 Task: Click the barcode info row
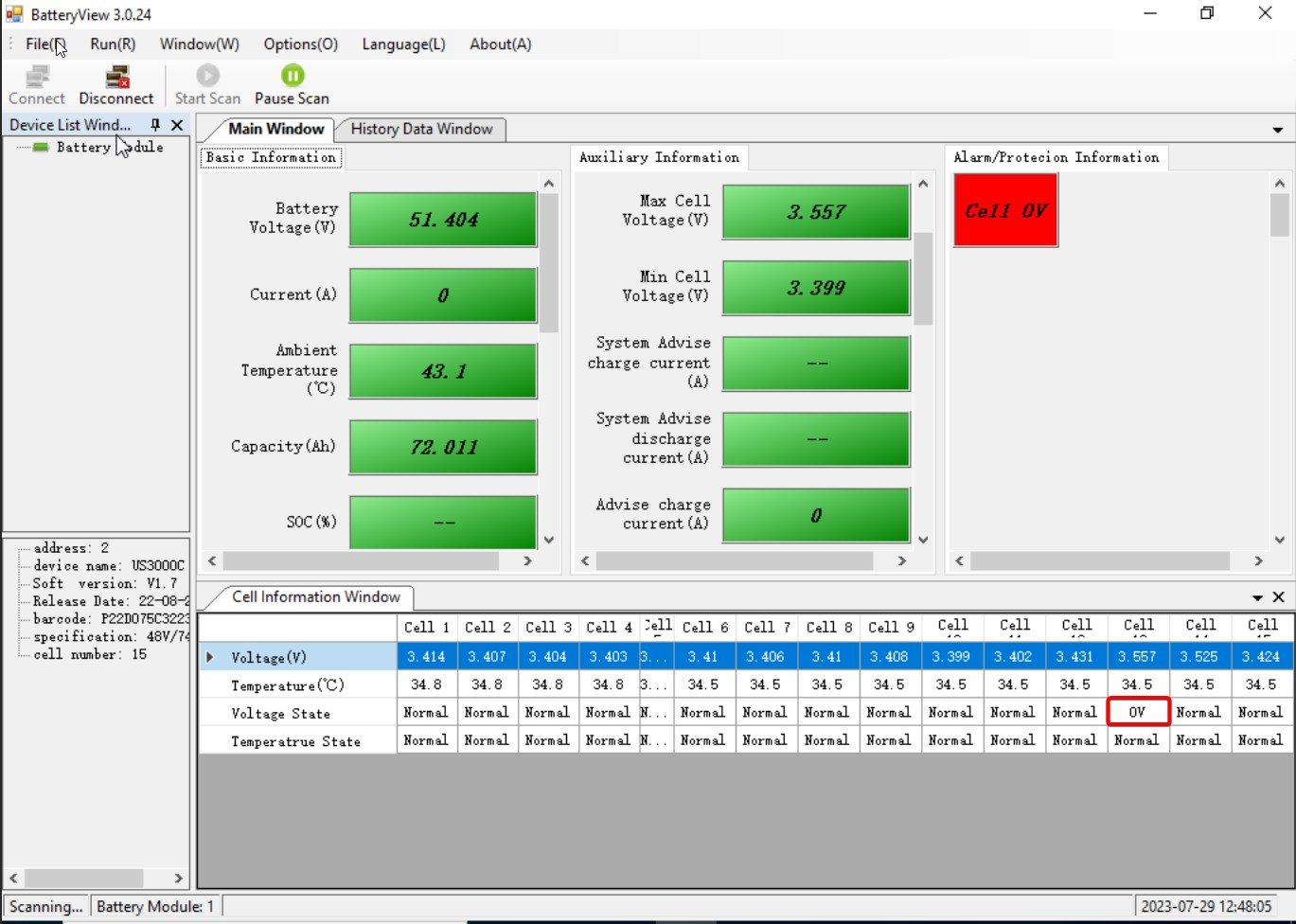pyautogui.click(x=111, y=618)
